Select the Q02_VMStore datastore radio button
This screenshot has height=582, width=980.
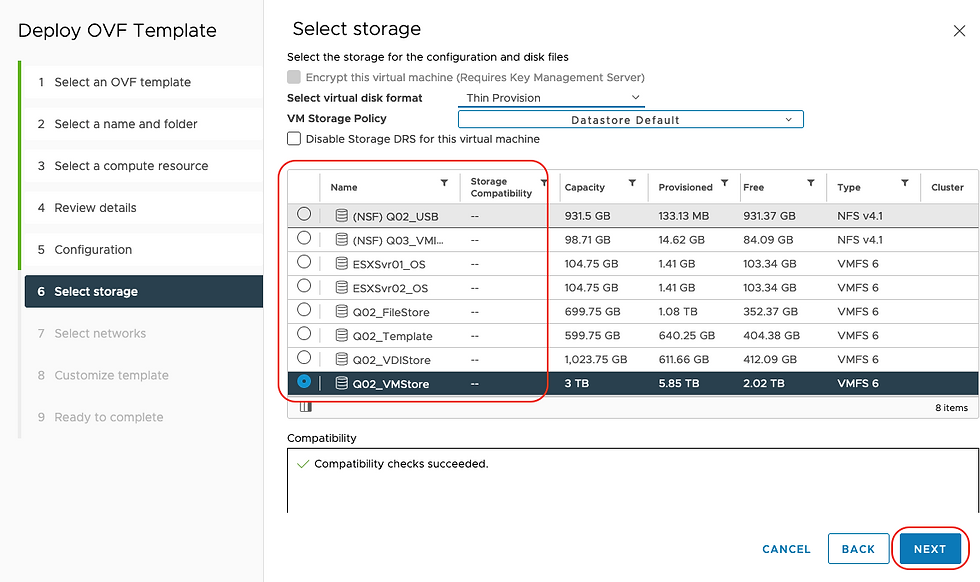tap(304, 381)
